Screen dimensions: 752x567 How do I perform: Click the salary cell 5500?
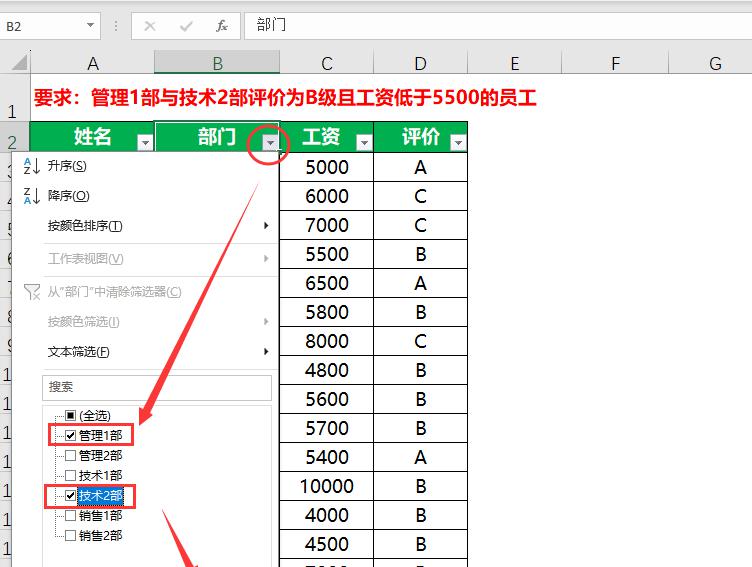click(327, 254)
